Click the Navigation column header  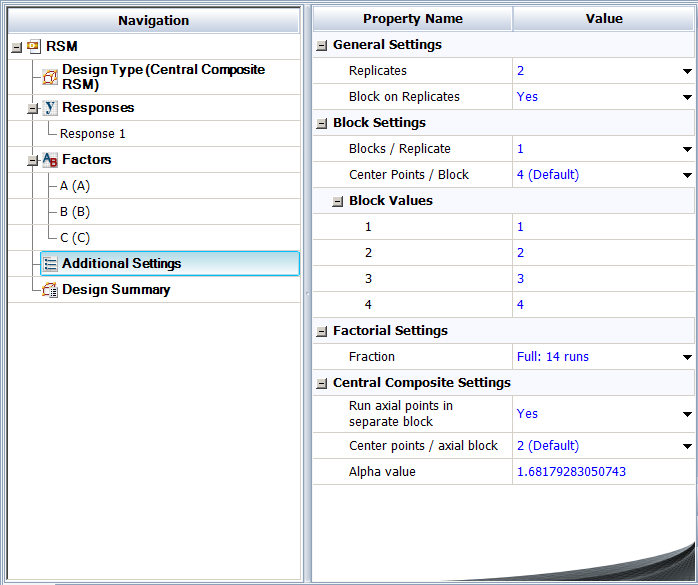pos(154,20)
